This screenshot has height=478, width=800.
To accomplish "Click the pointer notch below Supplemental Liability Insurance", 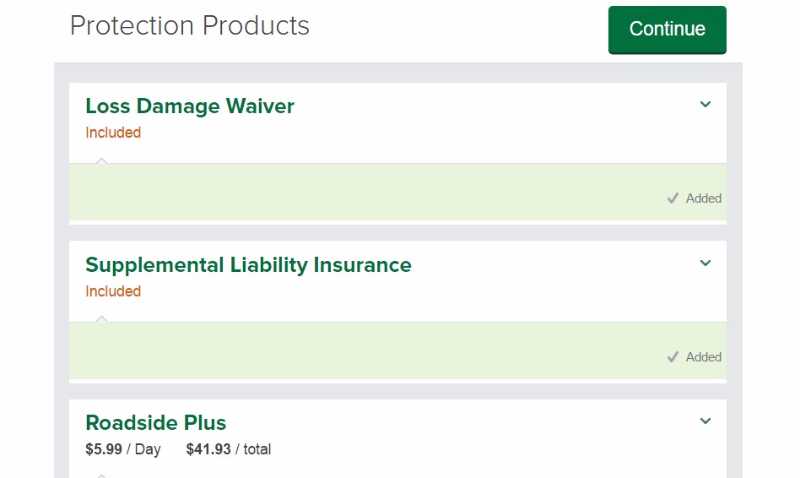I will pyautogui.click(x=101, y=319).
